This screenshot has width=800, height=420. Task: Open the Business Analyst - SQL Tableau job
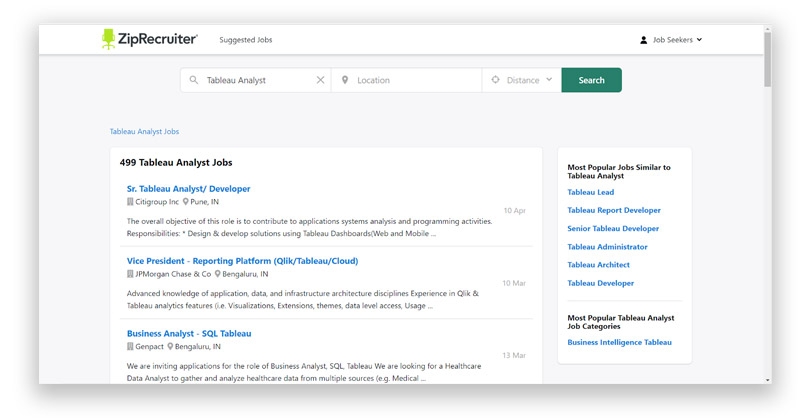[x=189, y=333]
